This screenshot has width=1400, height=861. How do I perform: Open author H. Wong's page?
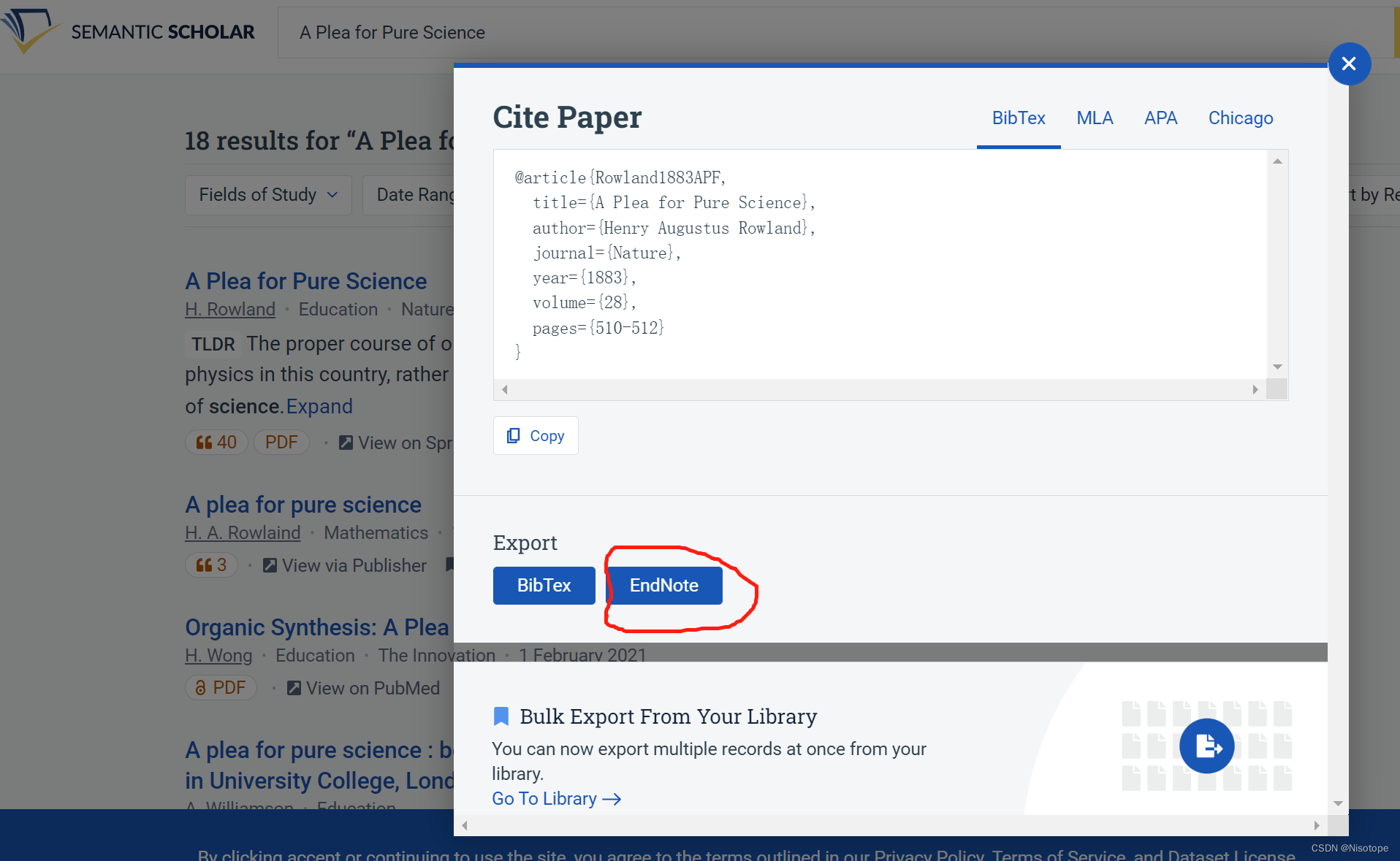point(218,656)
